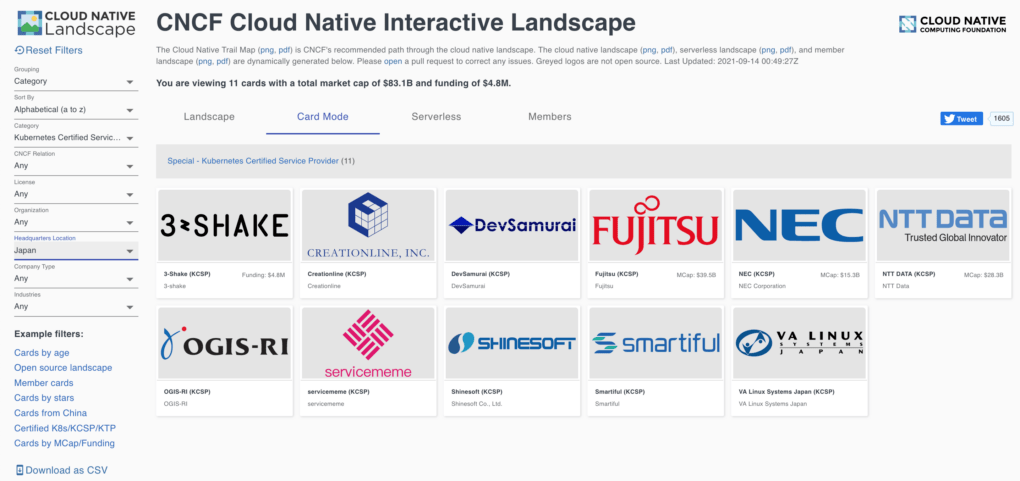Click the servicememe (KCSP) card title
This screenshot has height=481, width=1020.
[x=338, y=392]
